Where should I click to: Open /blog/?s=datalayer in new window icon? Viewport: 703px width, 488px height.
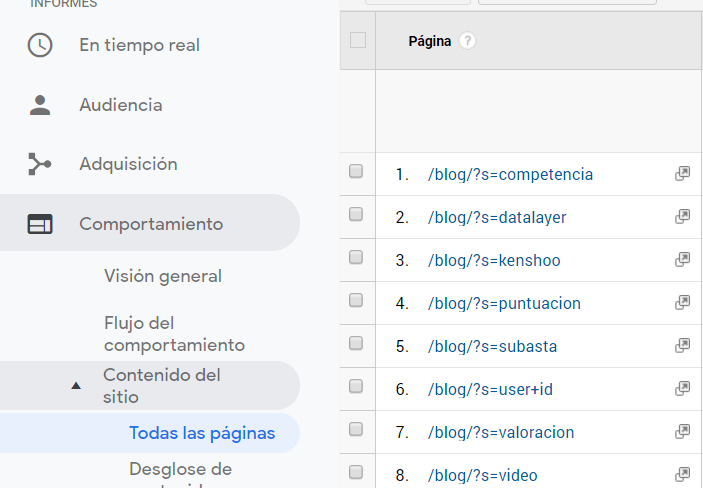pos(682,217)
